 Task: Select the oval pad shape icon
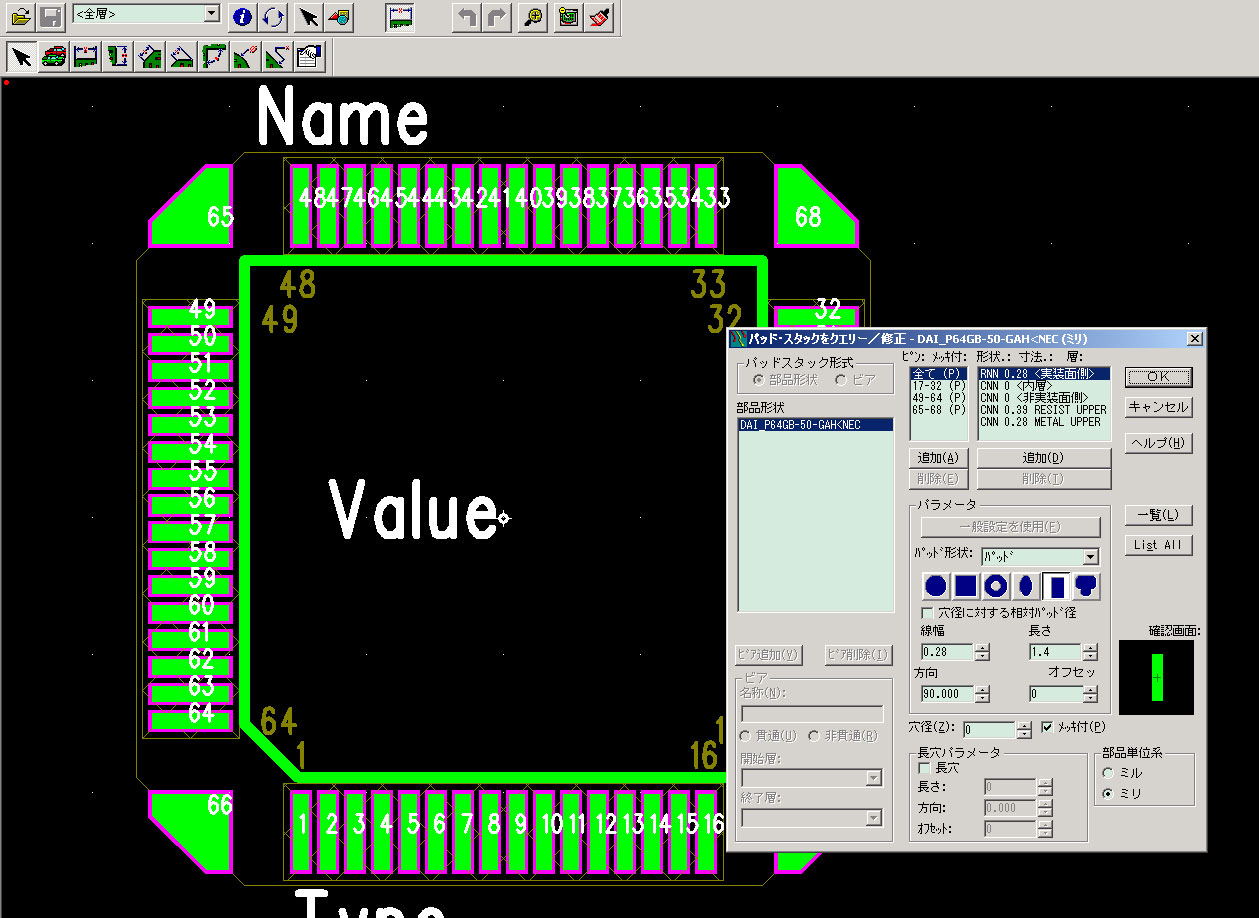tap(1025, 586)
